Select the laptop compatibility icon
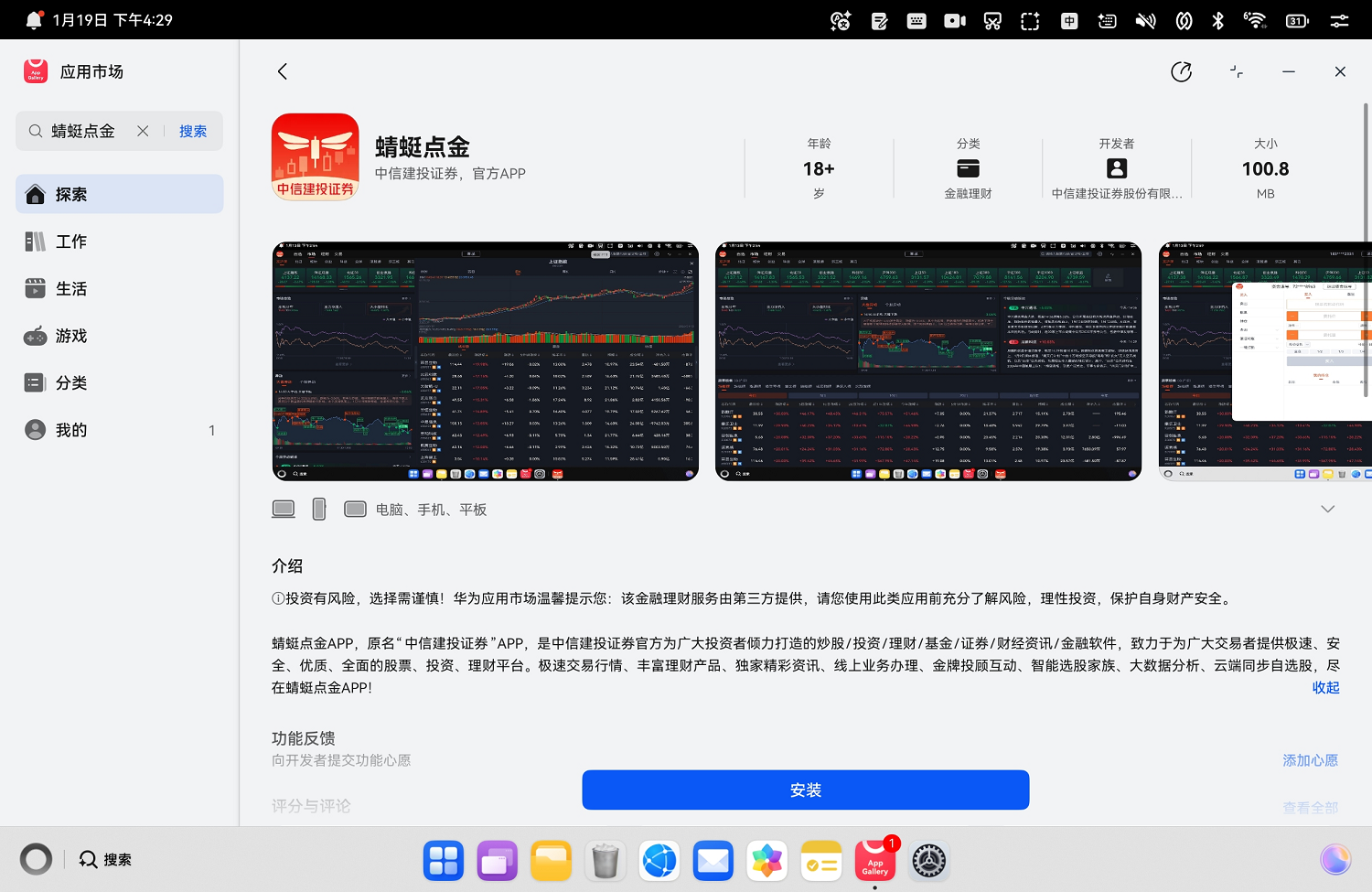 point(283,508)
